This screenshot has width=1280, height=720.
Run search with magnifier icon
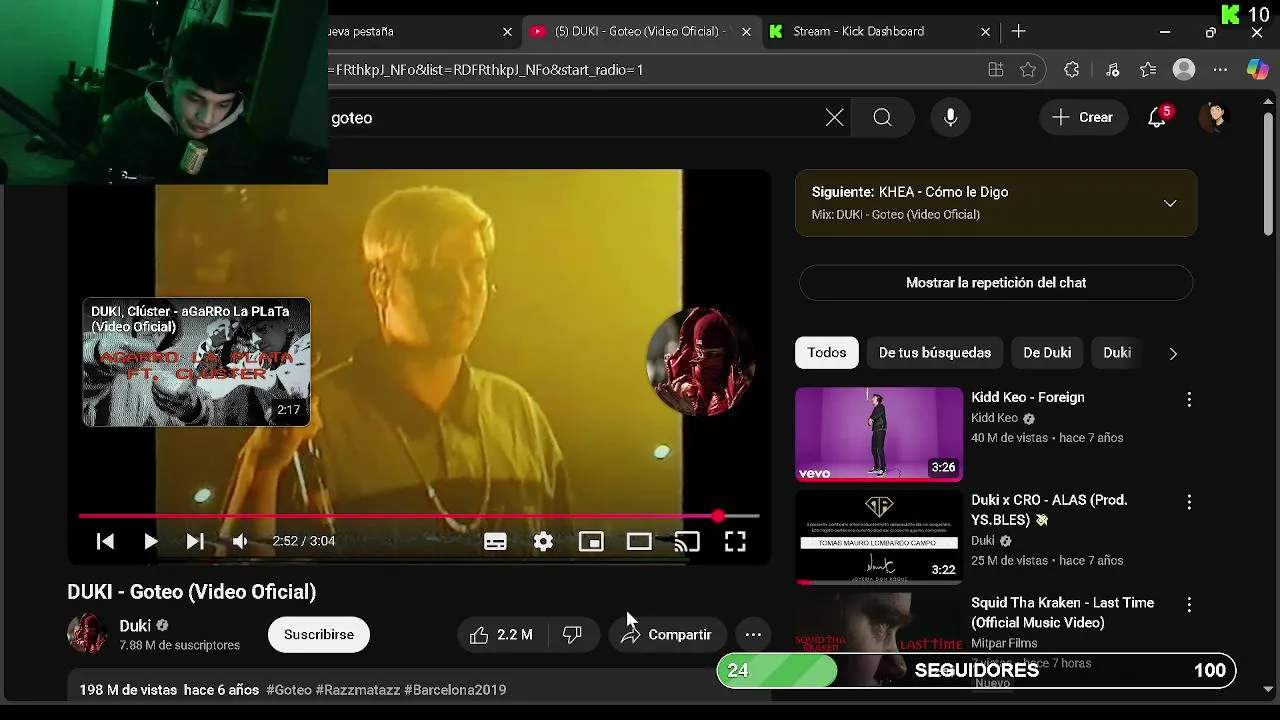882,118
